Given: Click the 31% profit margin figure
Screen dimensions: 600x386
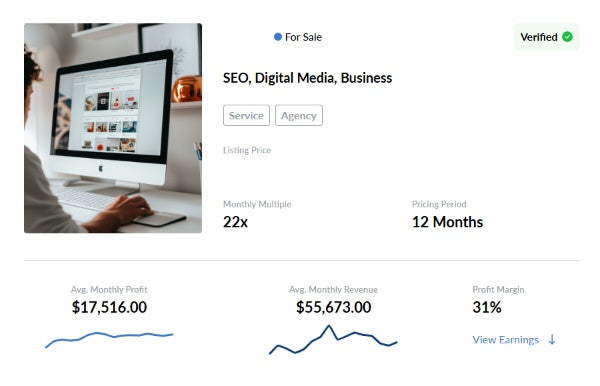Looking at the screenshot, I should pos(487,307).
